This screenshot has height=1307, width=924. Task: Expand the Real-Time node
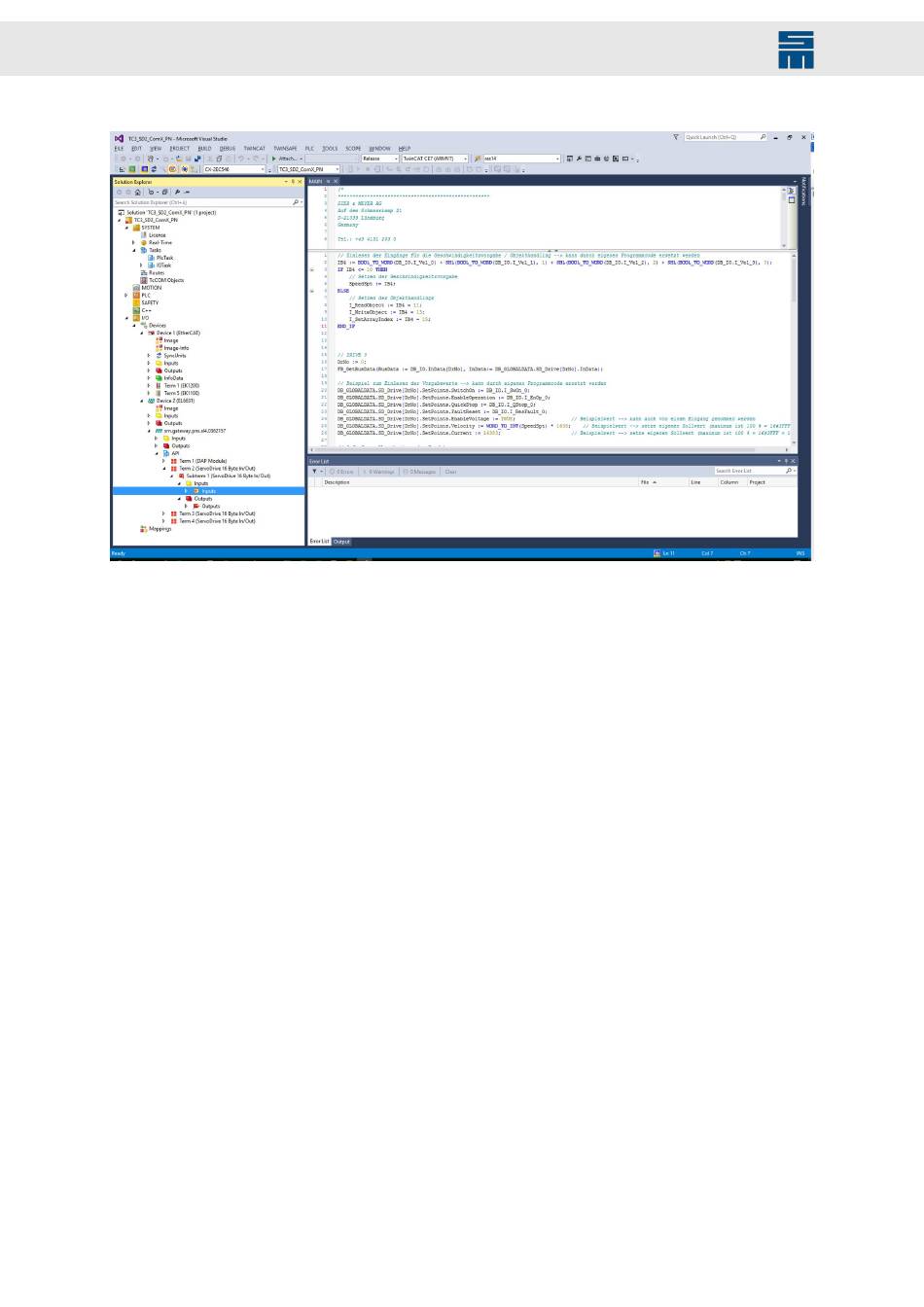pos(134,243)
